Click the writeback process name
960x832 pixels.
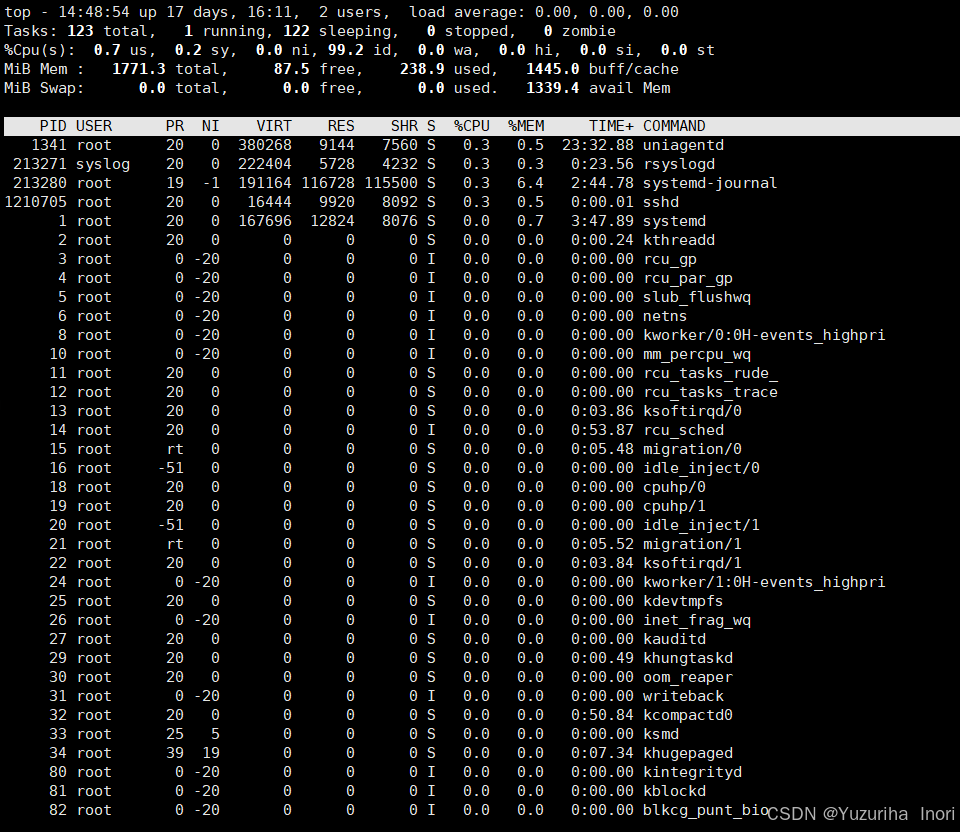[683, 695]
